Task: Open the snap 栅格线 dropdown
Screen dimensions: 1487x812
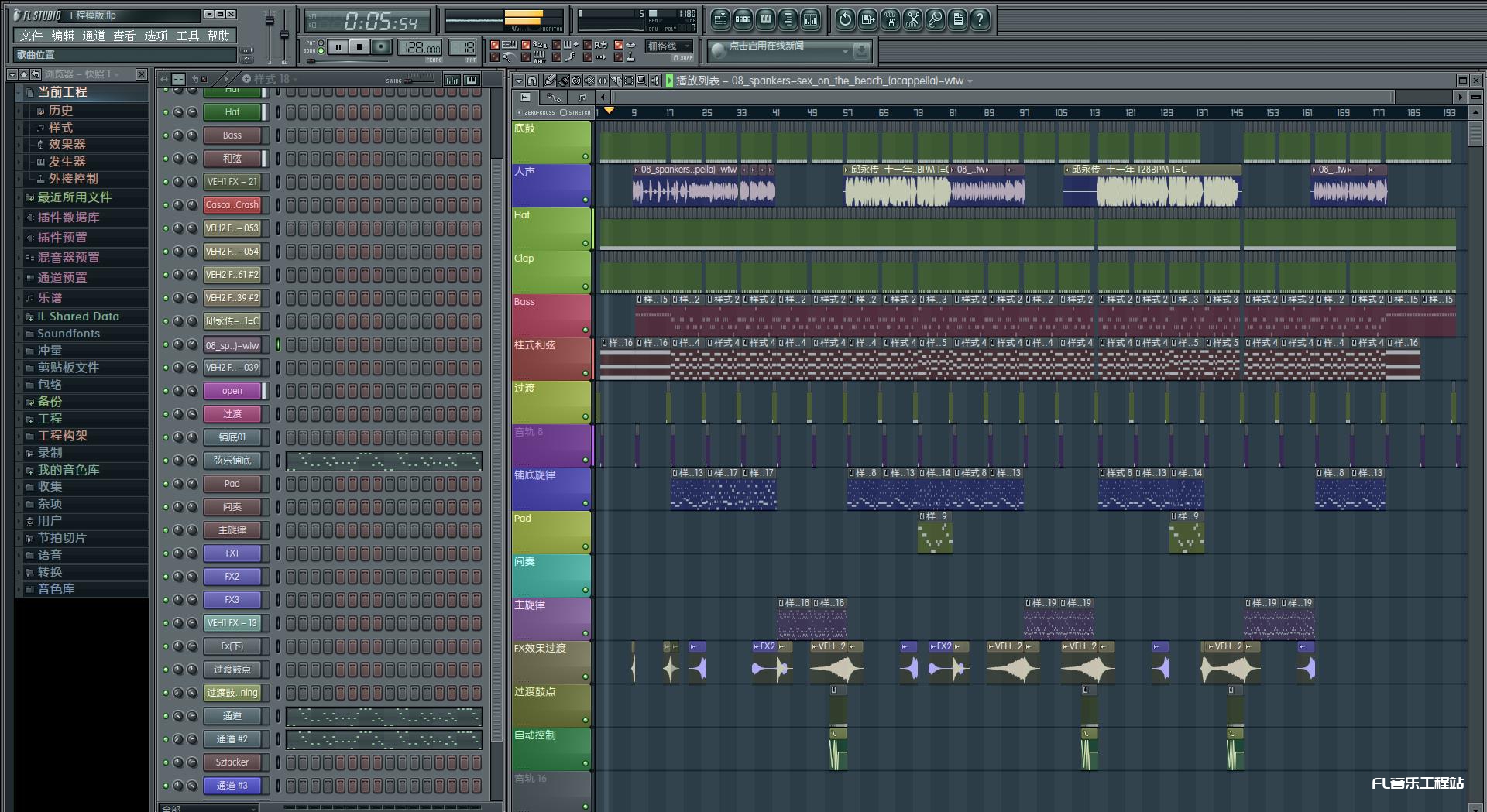Action: [669, 46]
